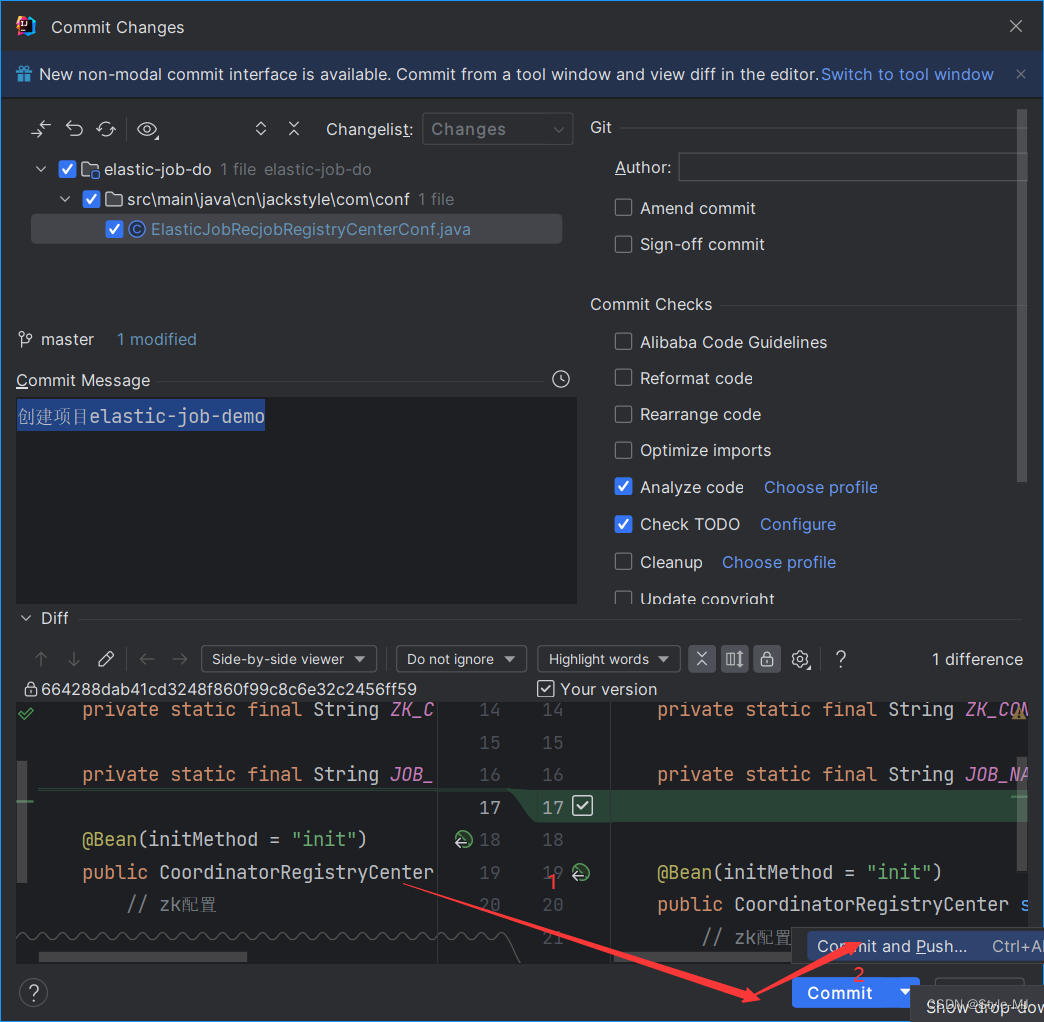The height and width of the screenshot is (1022, 1044).
Task: Click the Rollback undo icon
Action: [x=74, y=128]
